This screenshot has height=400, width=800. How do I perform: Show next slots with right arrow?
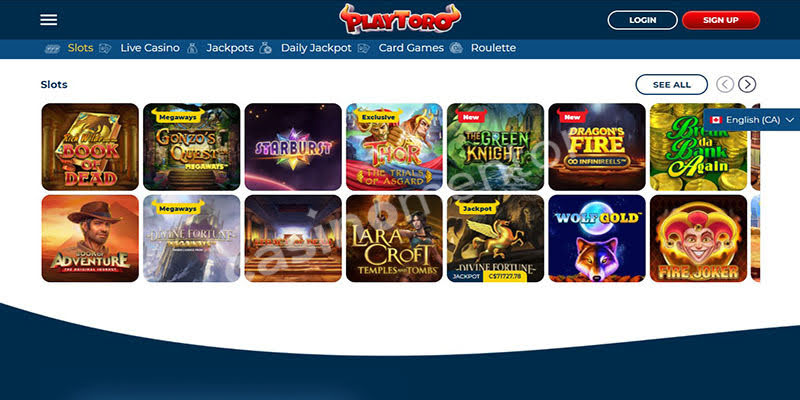[x=747, y=84]
